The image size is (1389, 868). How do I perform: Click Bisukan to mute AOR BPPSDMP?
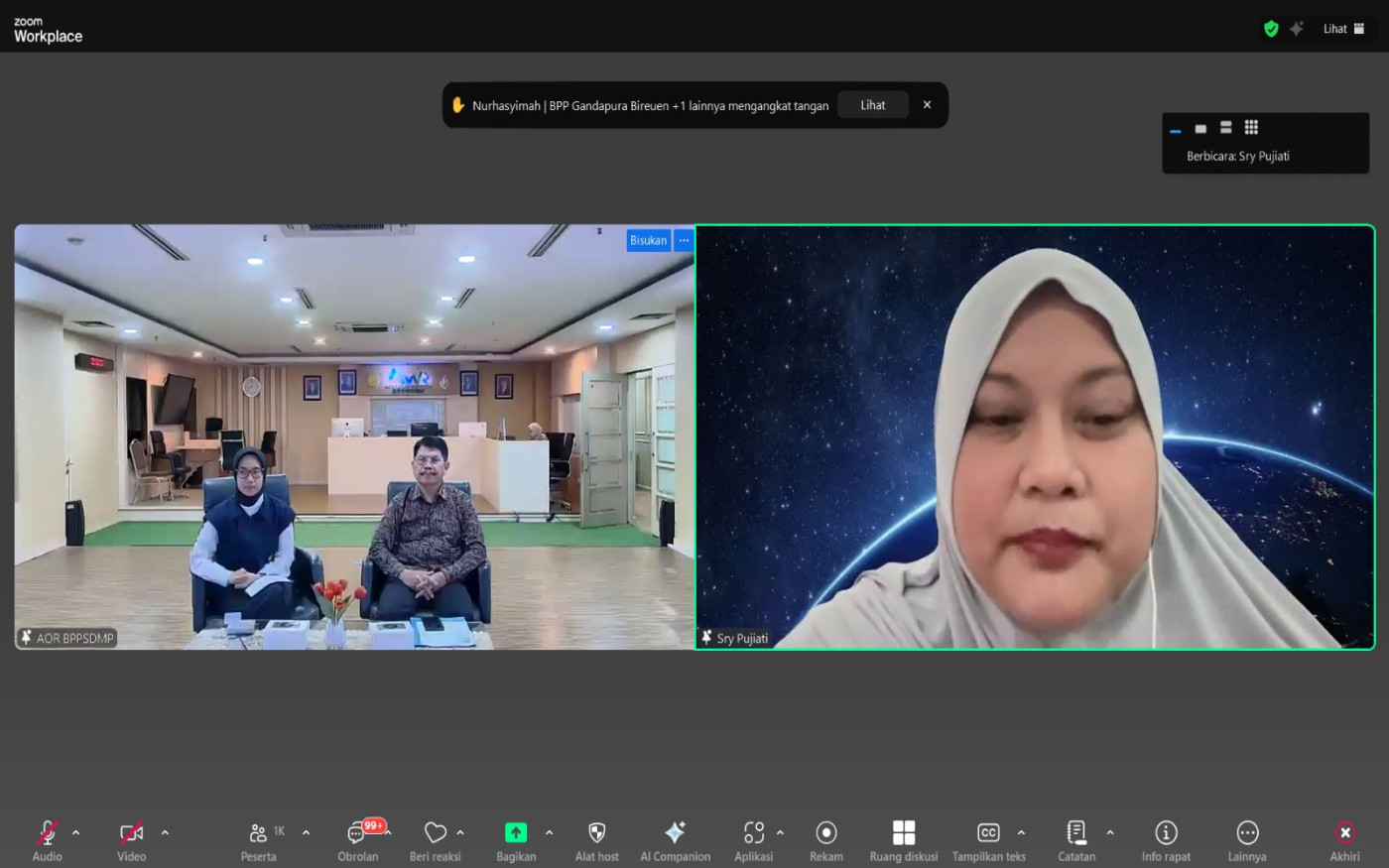(x=648, y=240)
